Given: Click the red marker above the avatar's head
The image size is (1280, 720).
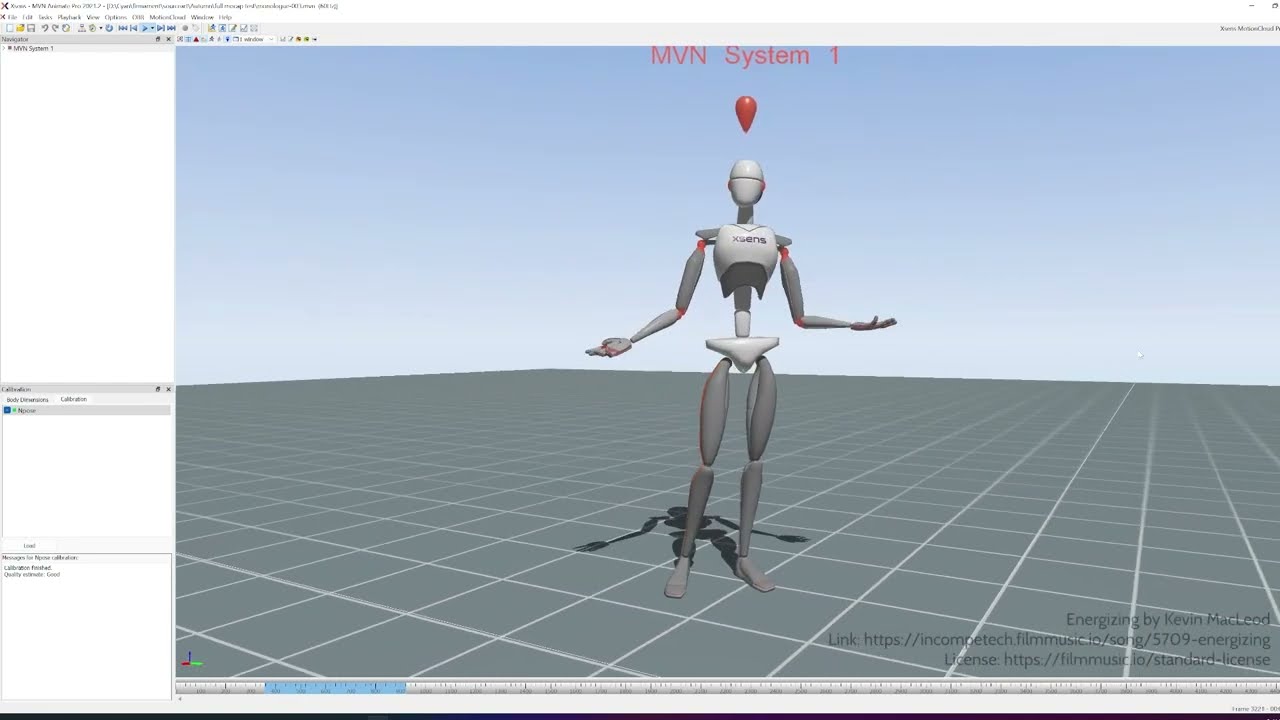Looking at the screenshot, I should point(746,114).
